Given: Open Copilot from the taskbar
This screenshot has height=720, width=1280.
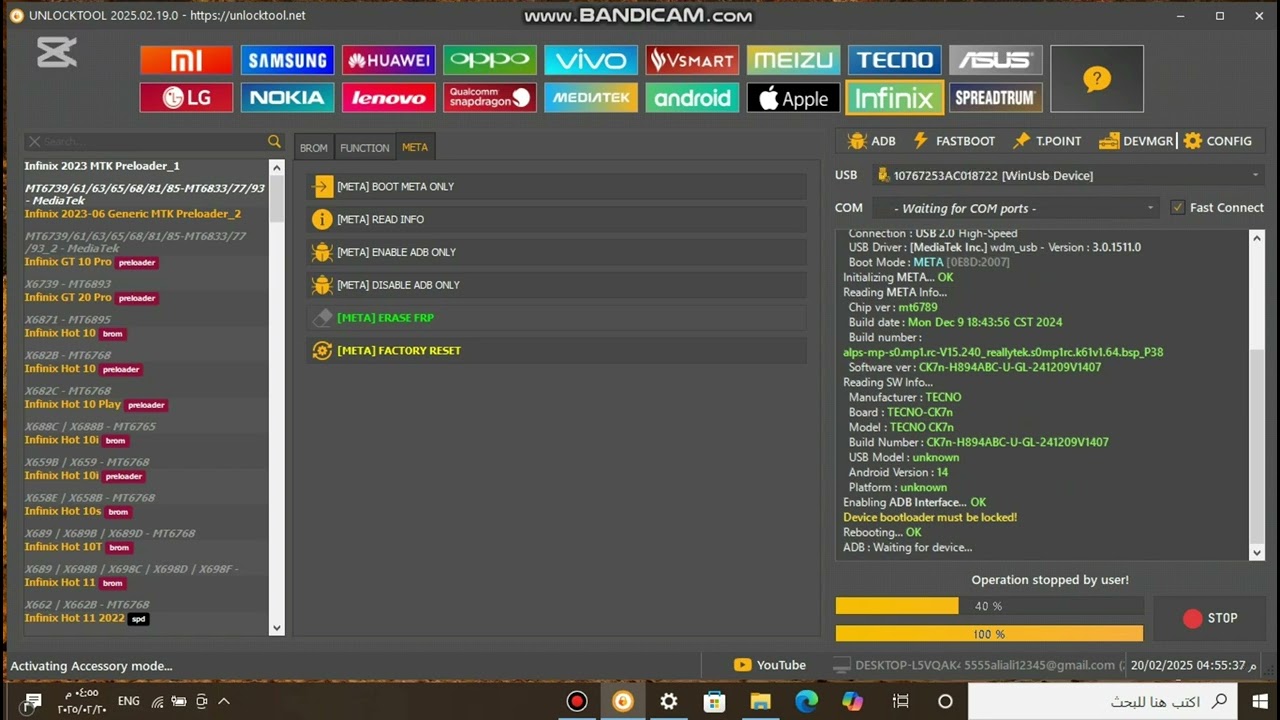Looking at the screenshot, I should click(852, 701).
